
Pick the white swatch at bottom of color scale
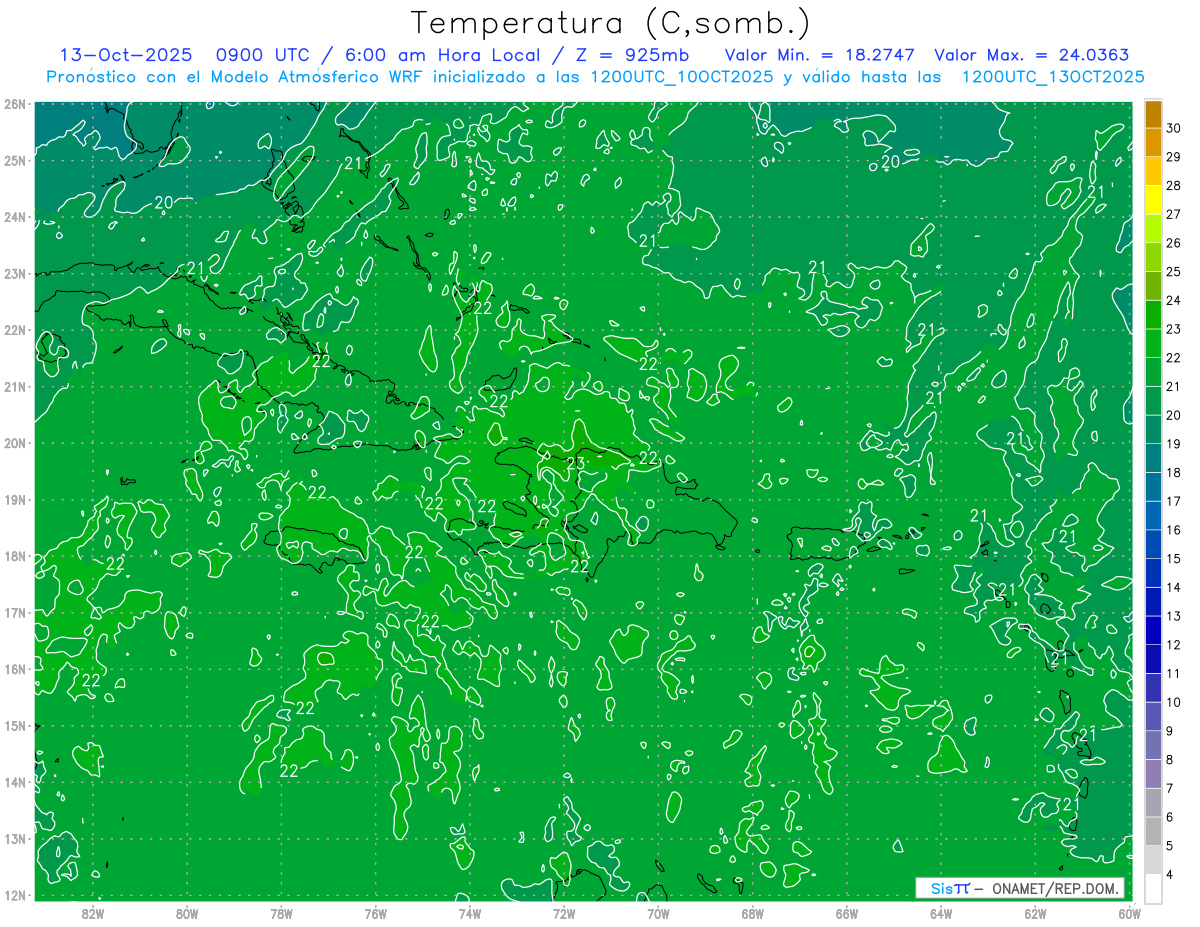point(1153,887)
